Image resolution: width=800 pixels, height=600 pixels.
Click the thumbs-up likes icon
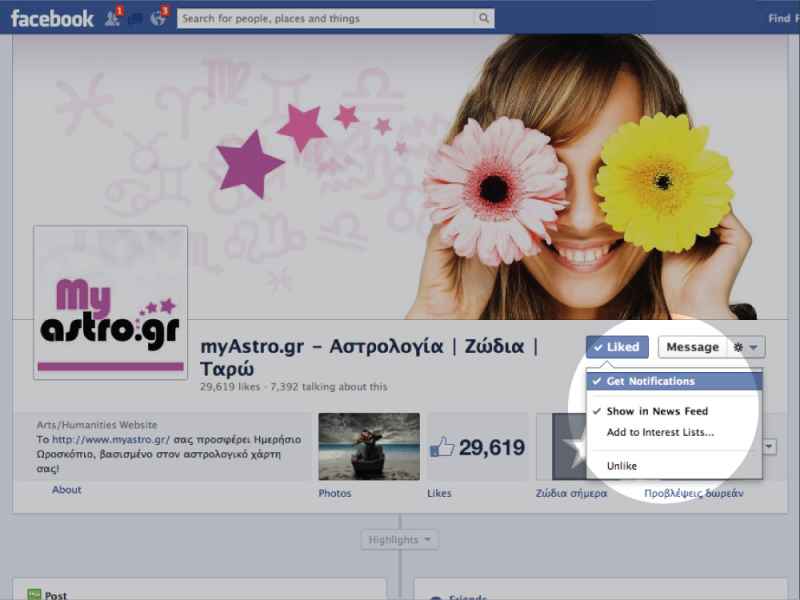(x=441, y=446)
